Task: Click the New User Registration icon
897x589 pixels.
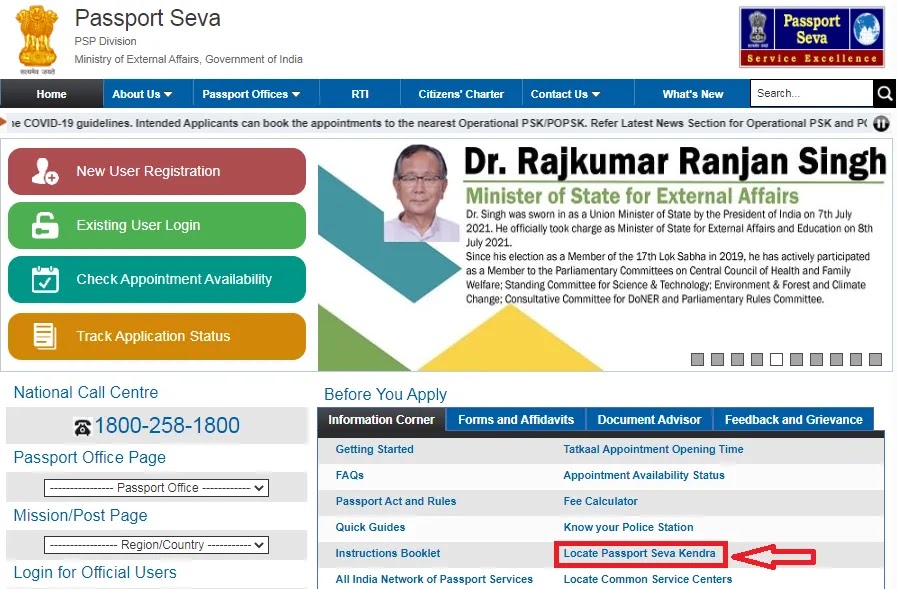Action: coord(45,172)
